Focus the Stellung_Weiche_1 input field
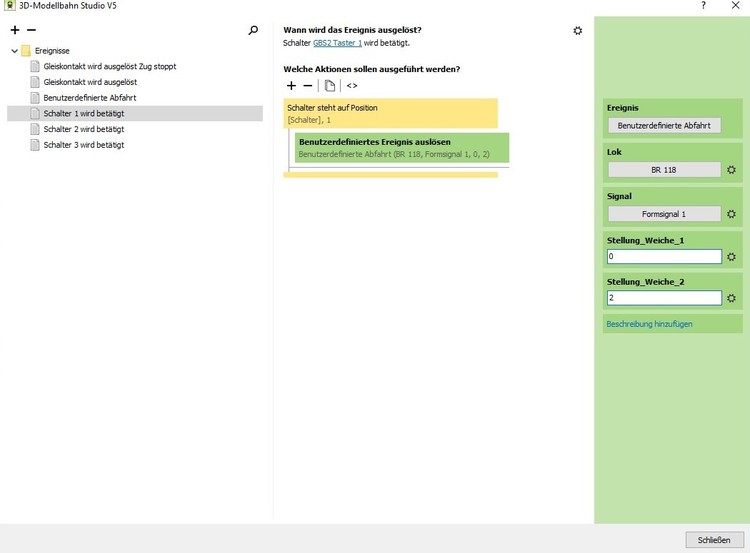The height and width of the screenshot is (553, 750). coord(664,256)
